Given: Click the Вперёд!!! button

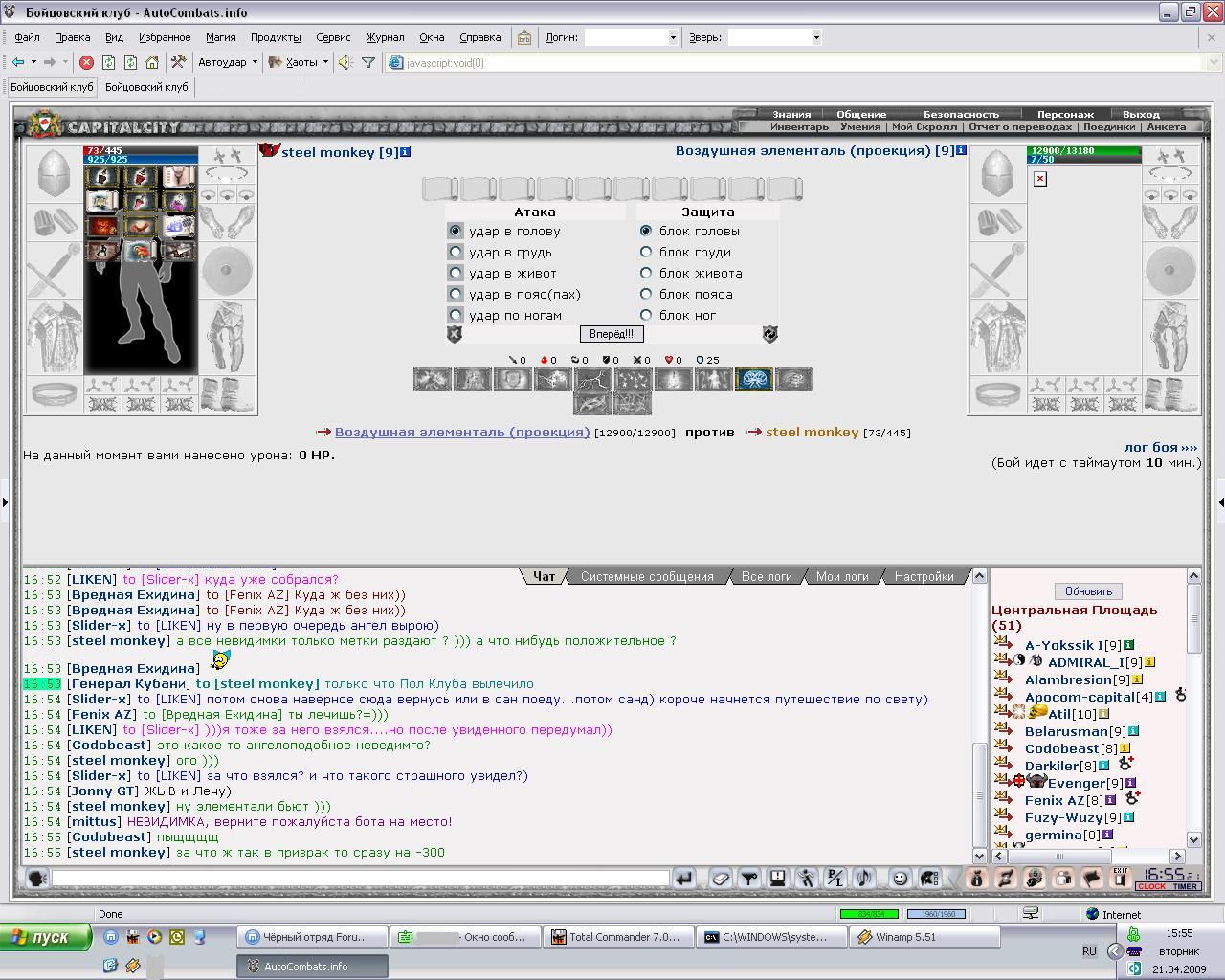Looking at the screenshot, I should pyautogui.click(x=612, y=334).
